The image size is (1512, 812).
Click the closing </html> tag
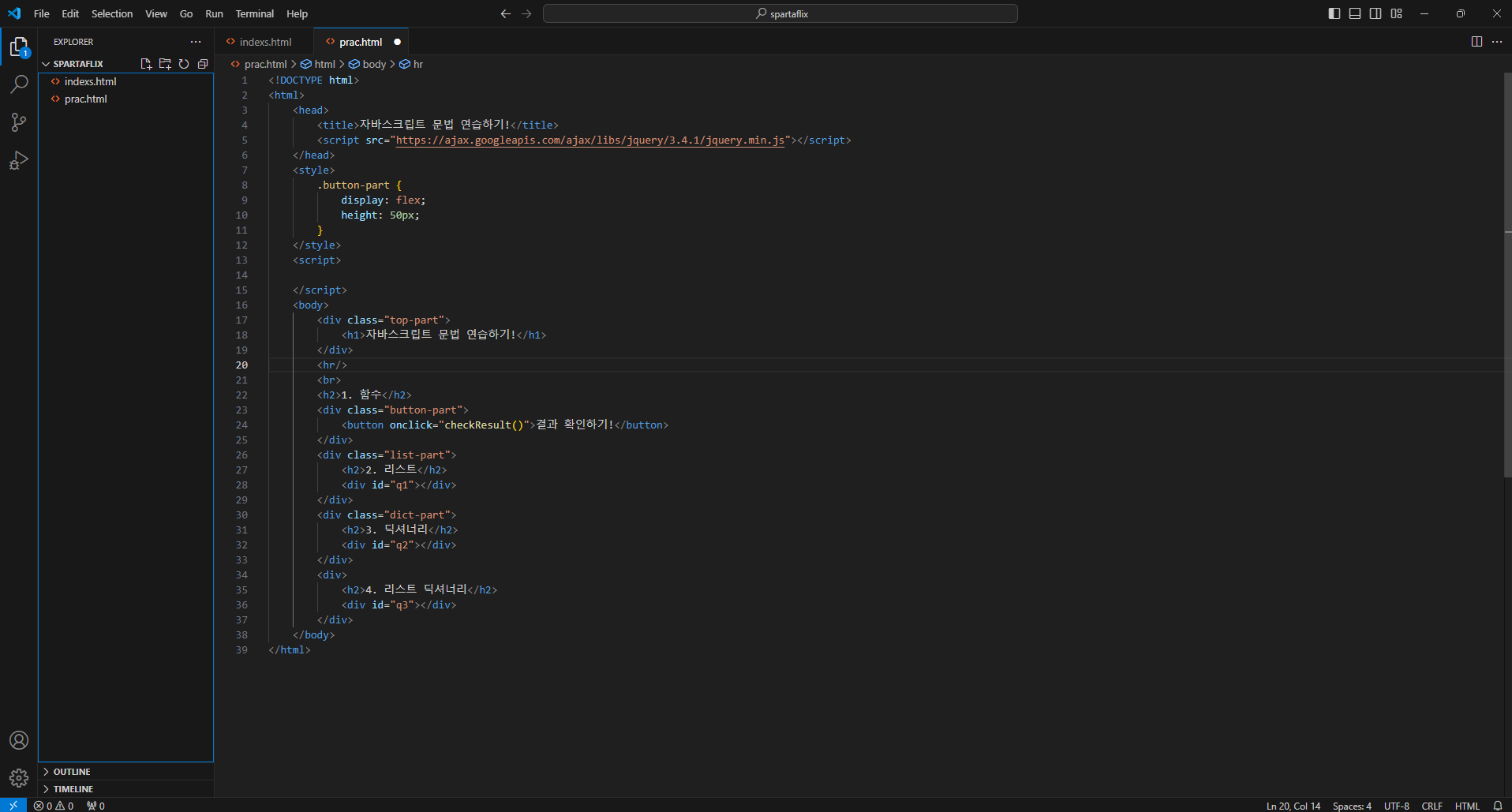click(x=290, y=649)
